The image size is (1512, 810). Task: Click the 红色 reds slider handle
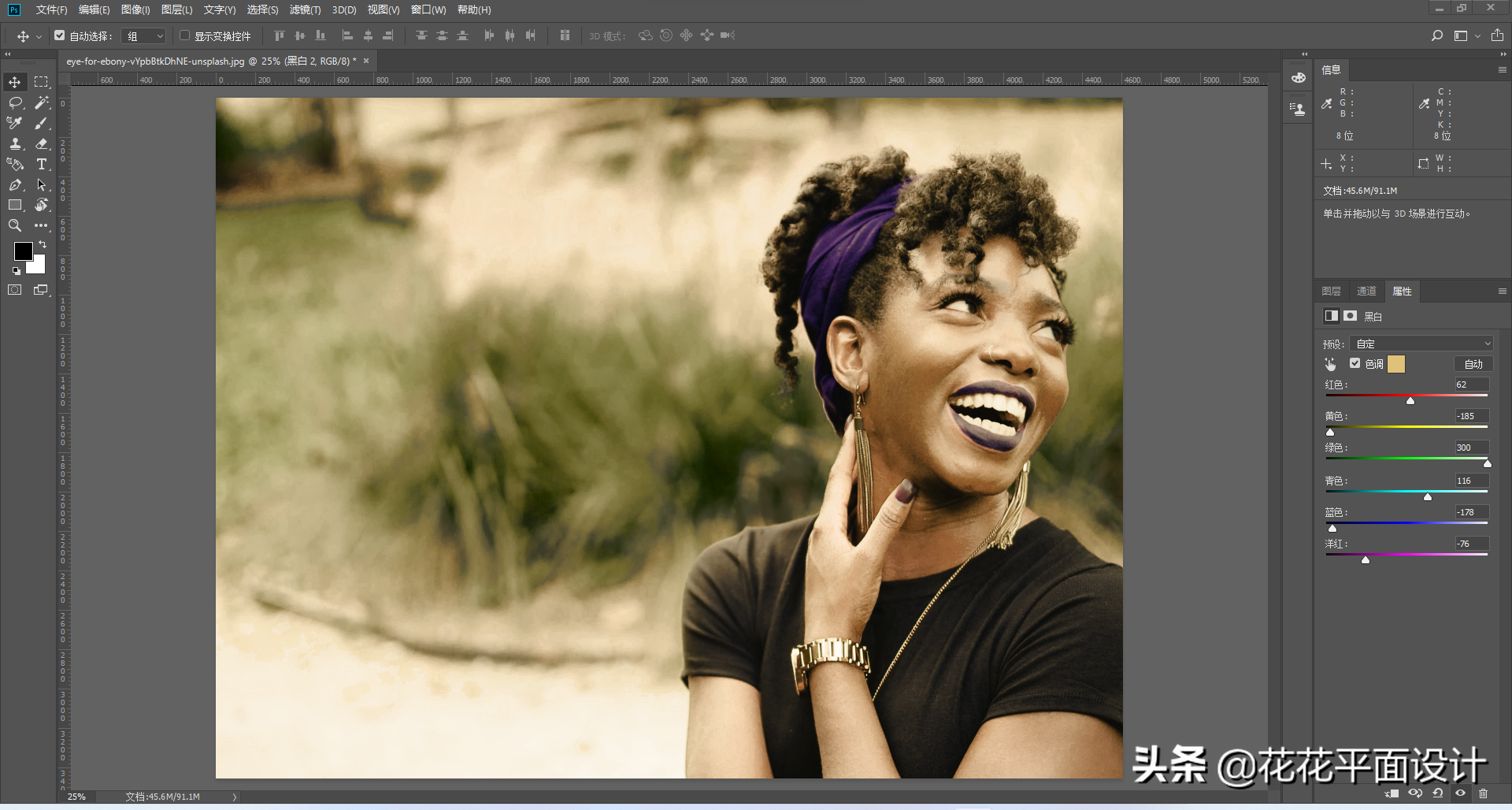click(x=1410, y=401)
